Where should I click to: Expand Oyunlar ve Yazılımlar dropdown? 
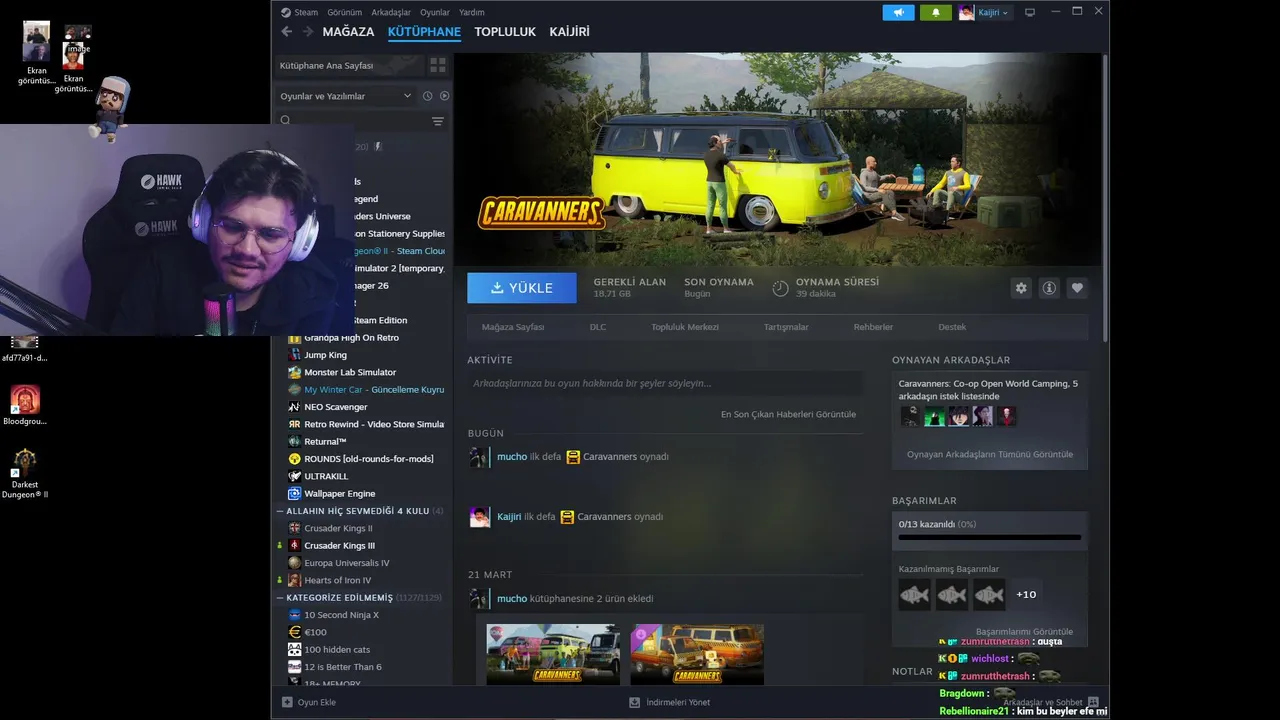point(346,96)
